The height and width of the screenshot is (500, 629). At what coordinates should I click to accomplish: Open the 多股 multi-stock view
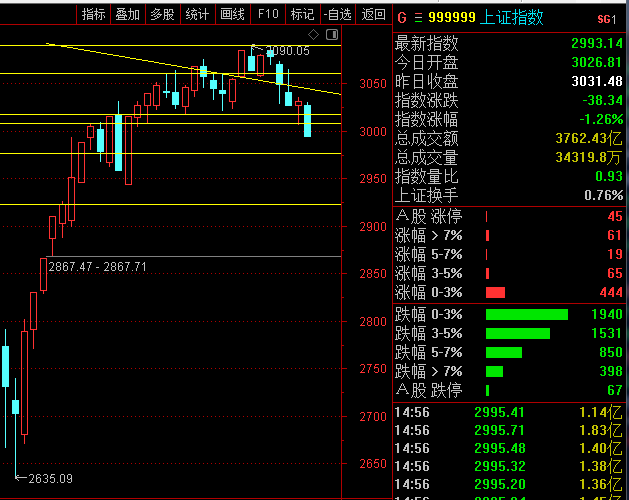162,14
